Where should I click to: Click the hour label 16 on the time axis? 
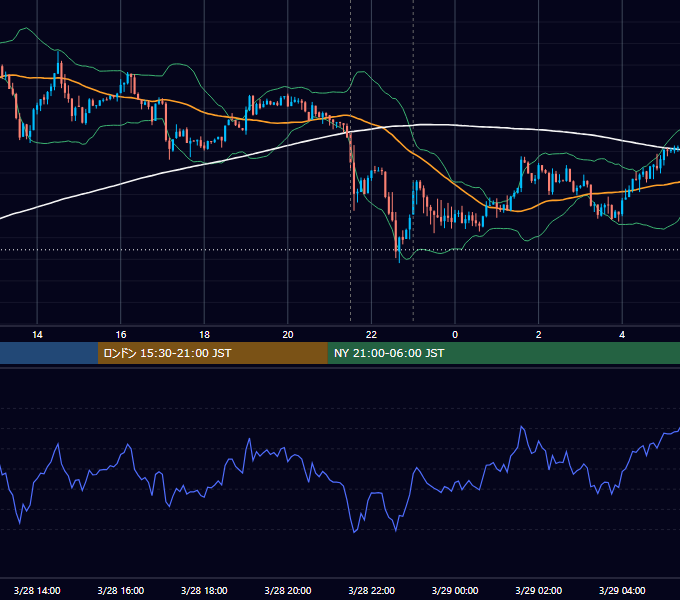tap(121, 335)
